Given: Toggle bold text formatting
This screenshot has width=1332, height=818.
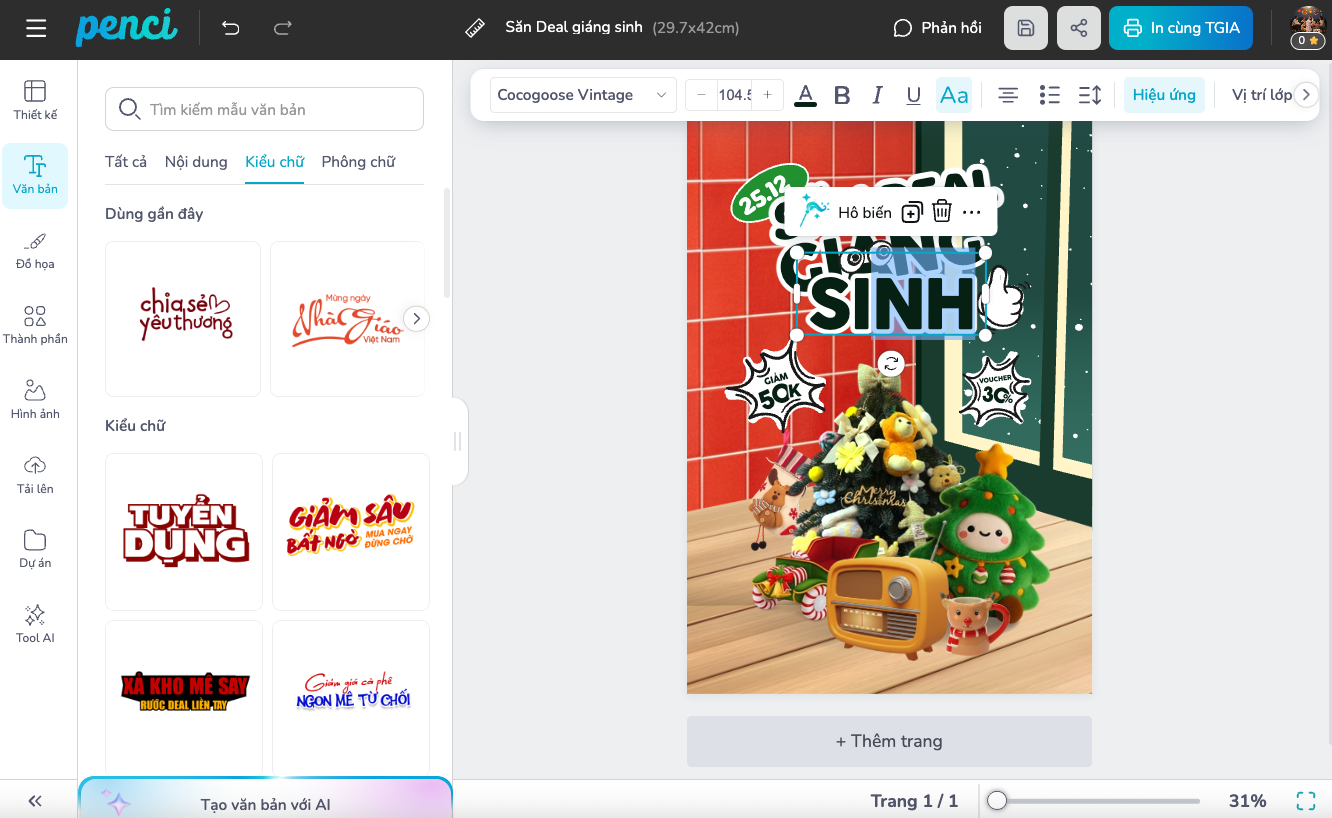Looking at the screenshot, I should point(842,95).
